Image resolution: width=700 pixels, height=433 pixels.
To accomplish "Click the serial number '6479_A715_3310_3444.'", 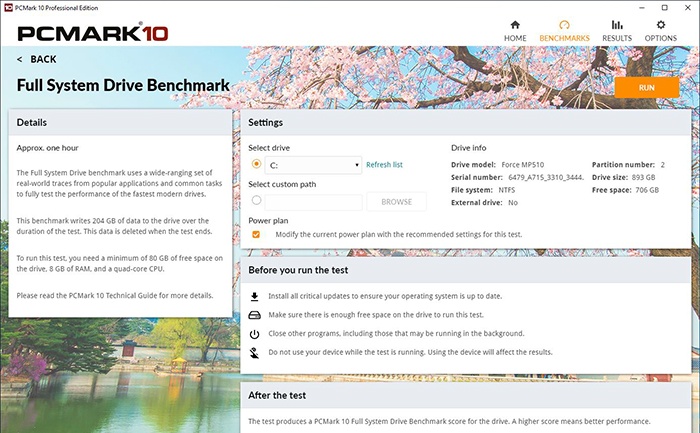I will 546,177.
